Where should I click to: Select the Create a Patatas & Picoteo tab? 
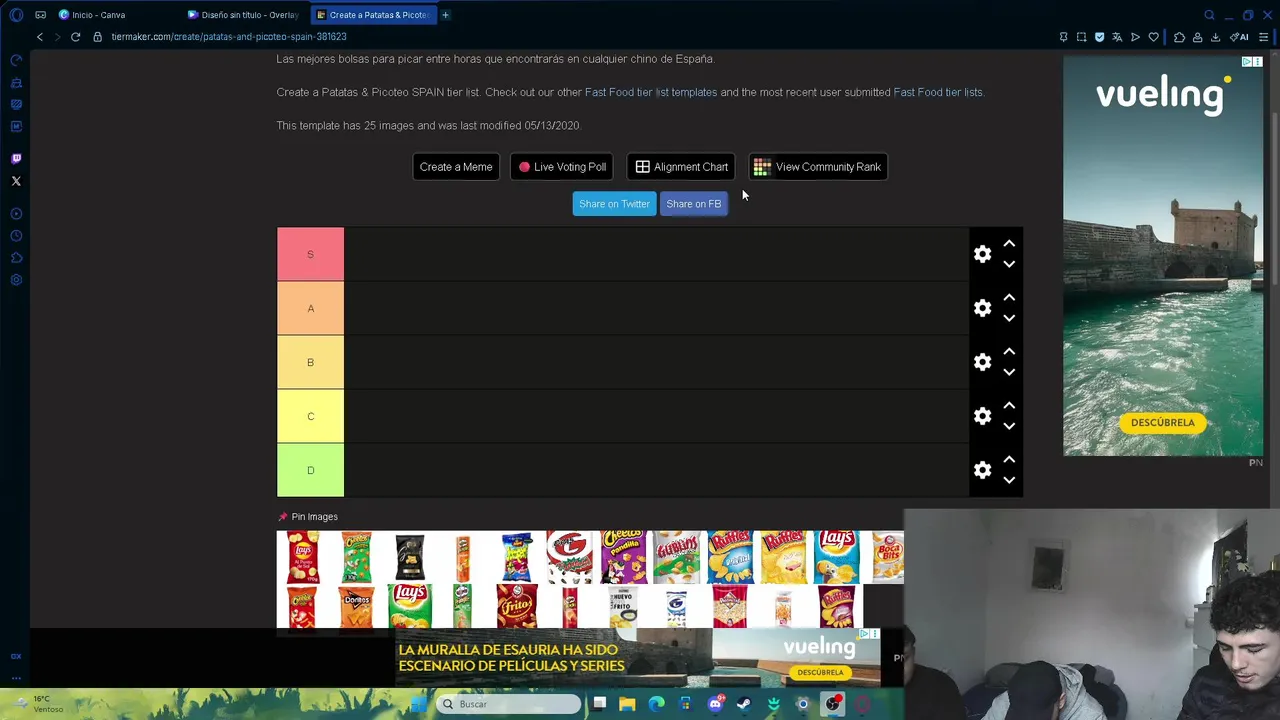coord(374,15)
